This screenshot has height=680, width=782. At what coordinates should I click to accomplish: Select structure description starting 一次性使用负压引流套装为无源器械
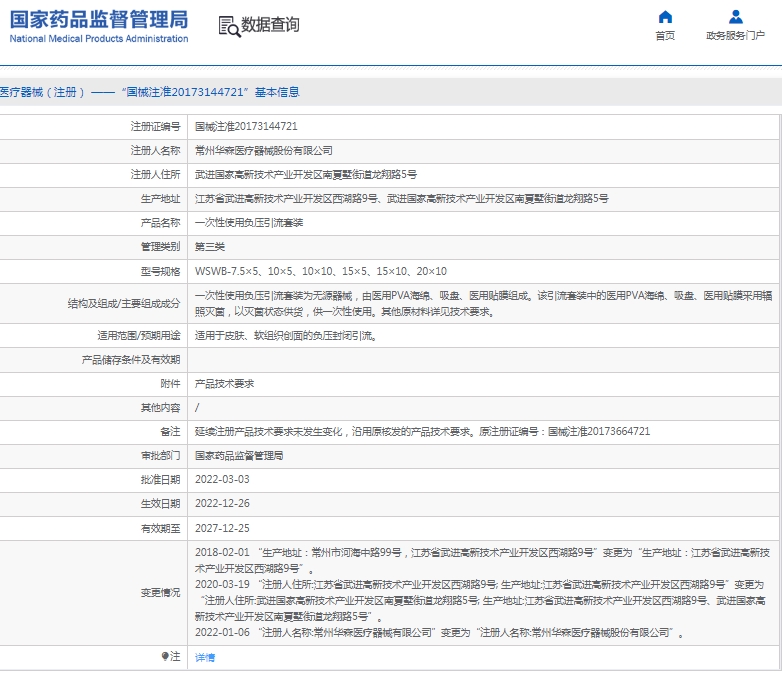(483, 303)
